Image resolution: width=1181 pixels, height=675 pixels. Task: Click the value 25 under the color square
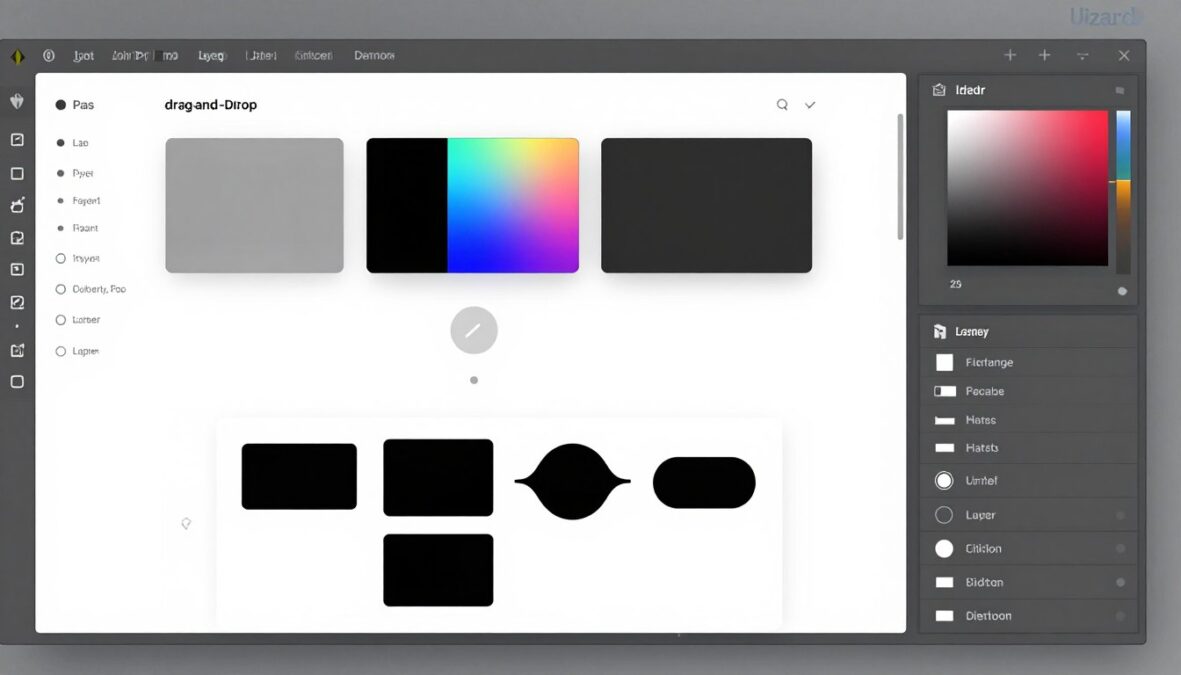956,285
